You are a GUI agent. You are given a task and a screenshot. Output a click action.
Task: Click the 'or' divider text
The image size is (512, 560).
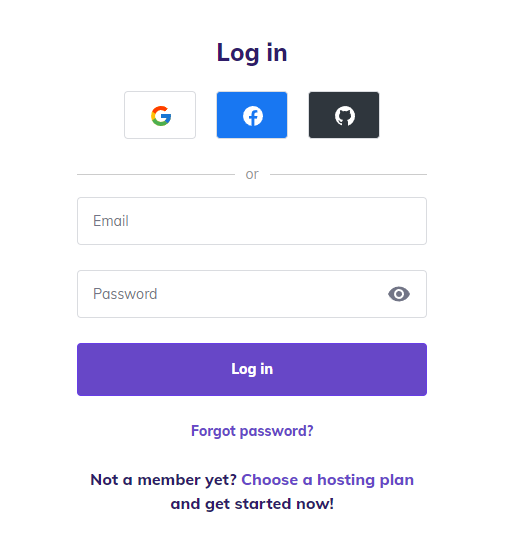pos(252,174)
